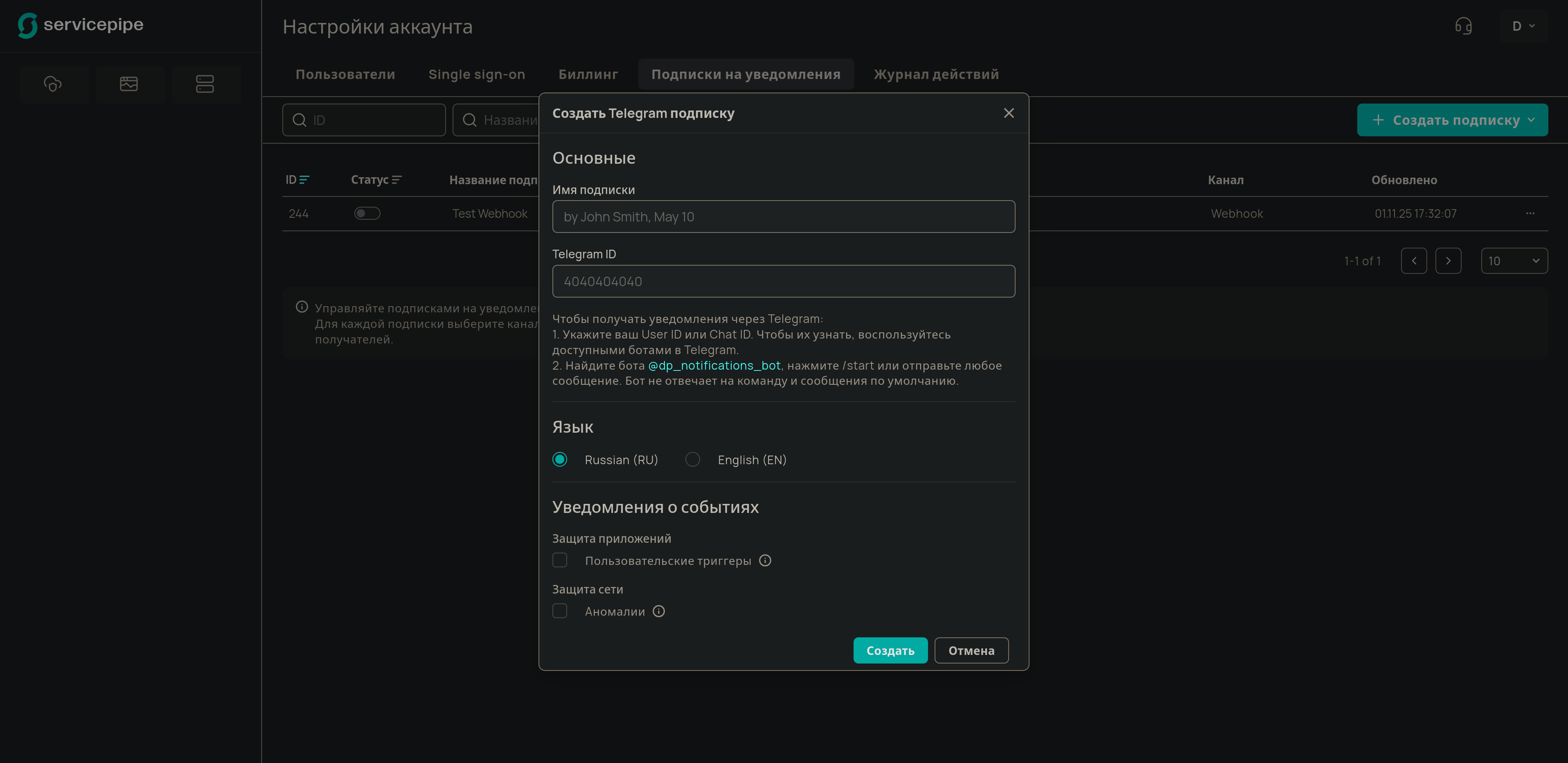Enable the Test Webhook status toggle
This screenshot has height=763, width=1568.
point(367,213)
